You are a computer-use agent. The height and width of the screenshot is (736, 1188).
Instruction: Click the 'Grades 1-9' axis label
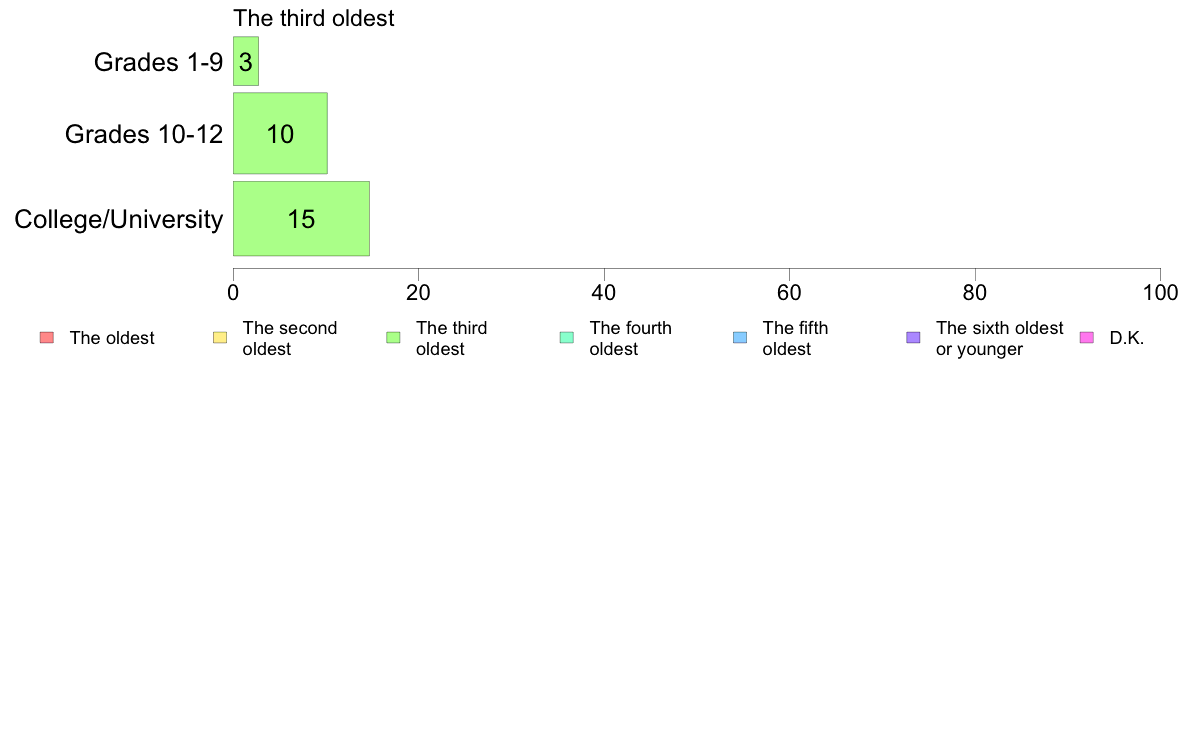158,62
